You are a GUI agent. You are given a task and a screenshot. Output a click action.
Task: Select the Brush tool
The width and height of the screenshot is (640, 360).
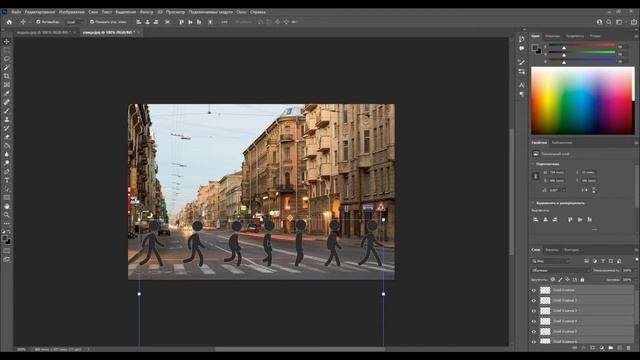tap(7, 111)
